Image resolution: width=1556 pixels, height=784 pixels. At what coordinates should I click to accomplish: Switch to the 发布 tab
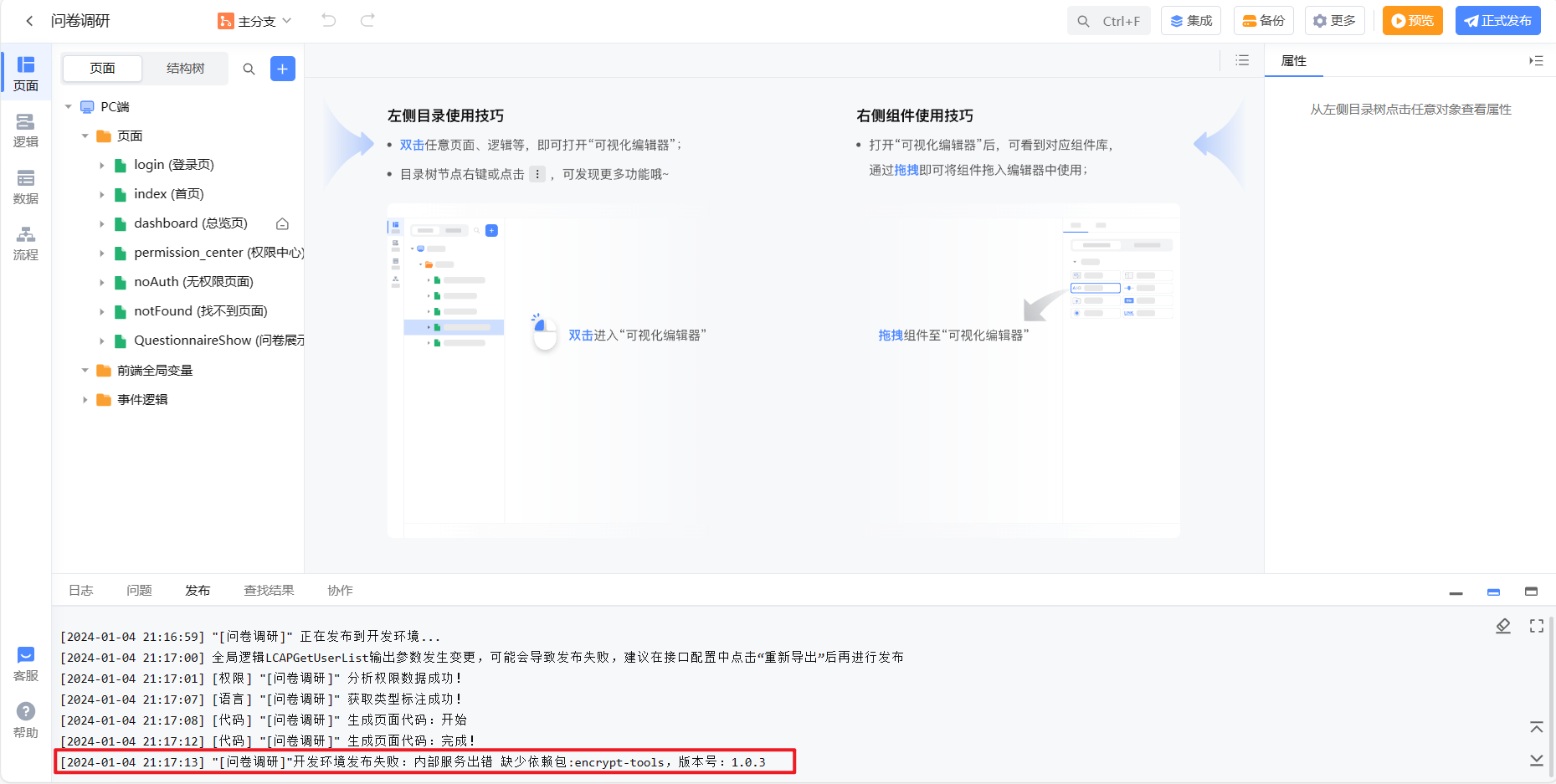pyautogui.click(x=198, y=591)
